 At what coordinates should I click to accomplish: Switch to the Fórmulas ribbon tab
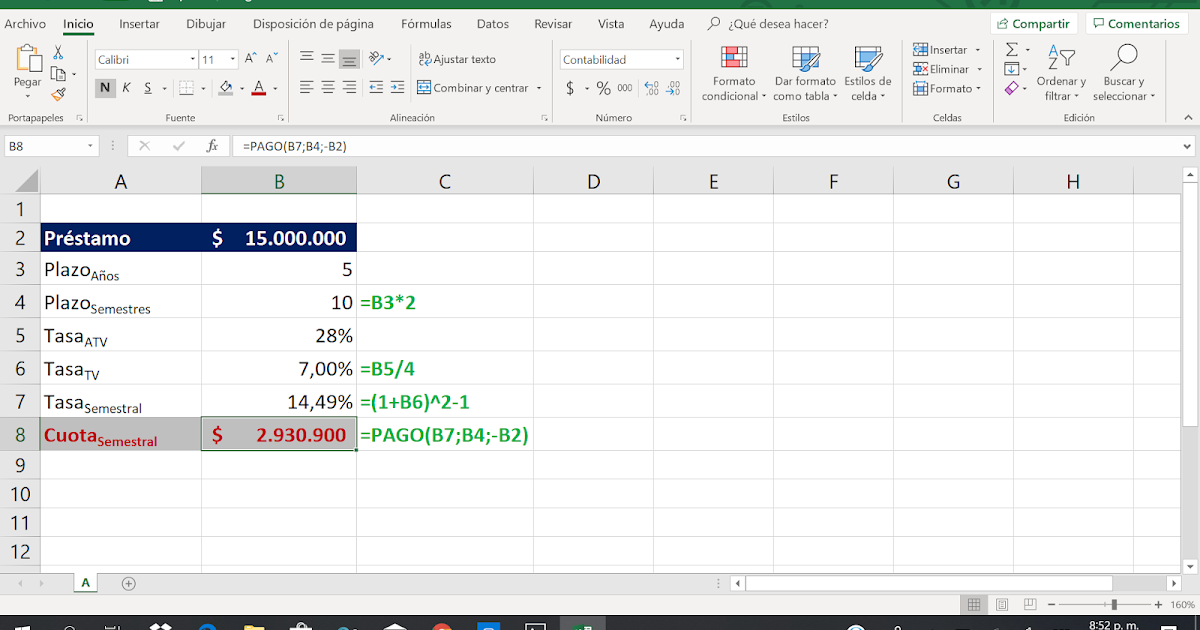tap(426, 23)
